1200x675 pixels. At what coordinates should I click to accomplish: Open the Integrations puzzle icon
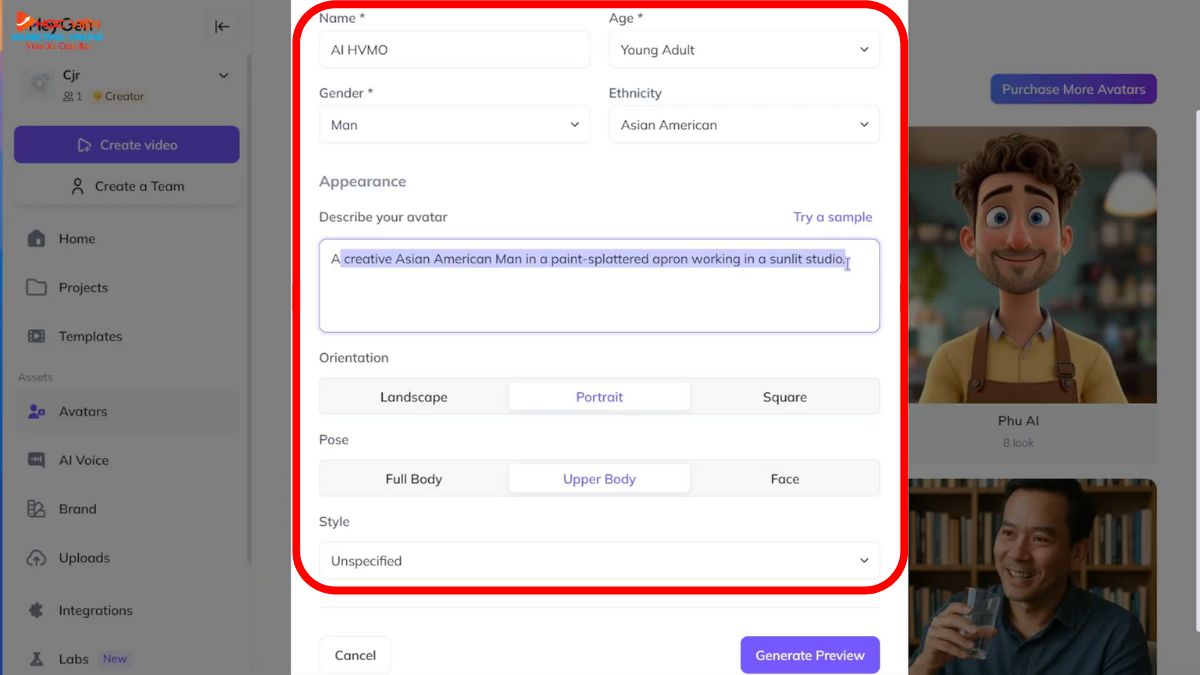(37, 610)
